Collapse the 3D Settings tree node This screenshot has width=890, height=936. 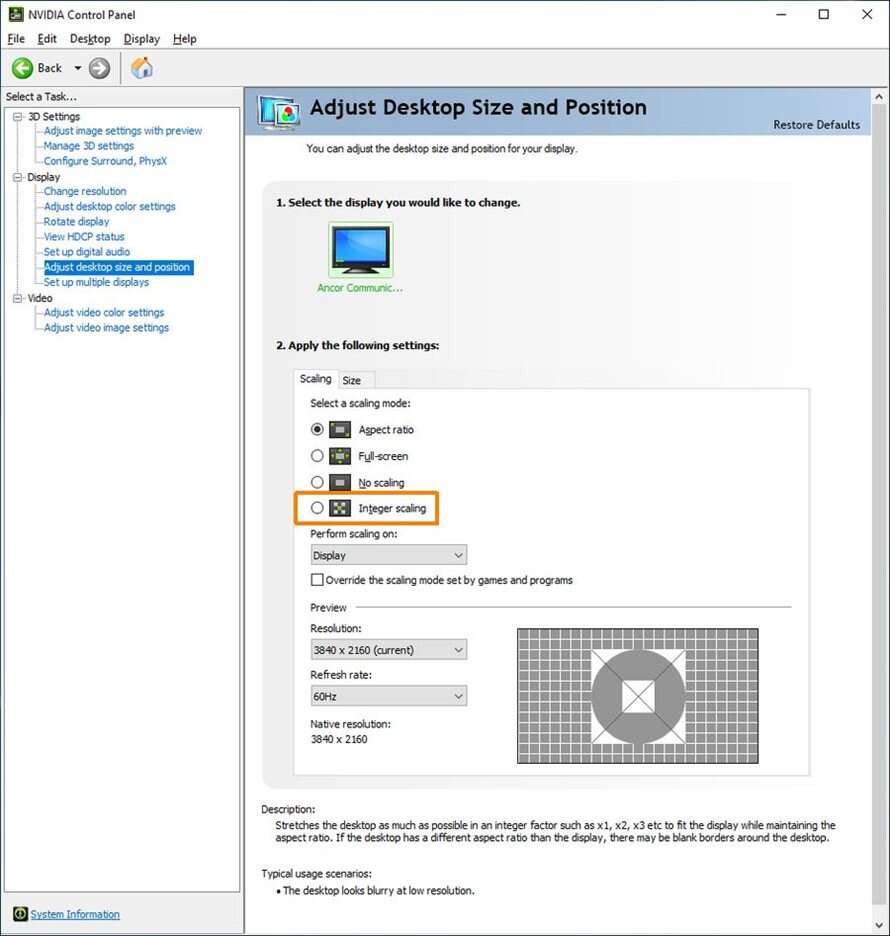pyautogui.click(x=17, y=117)
